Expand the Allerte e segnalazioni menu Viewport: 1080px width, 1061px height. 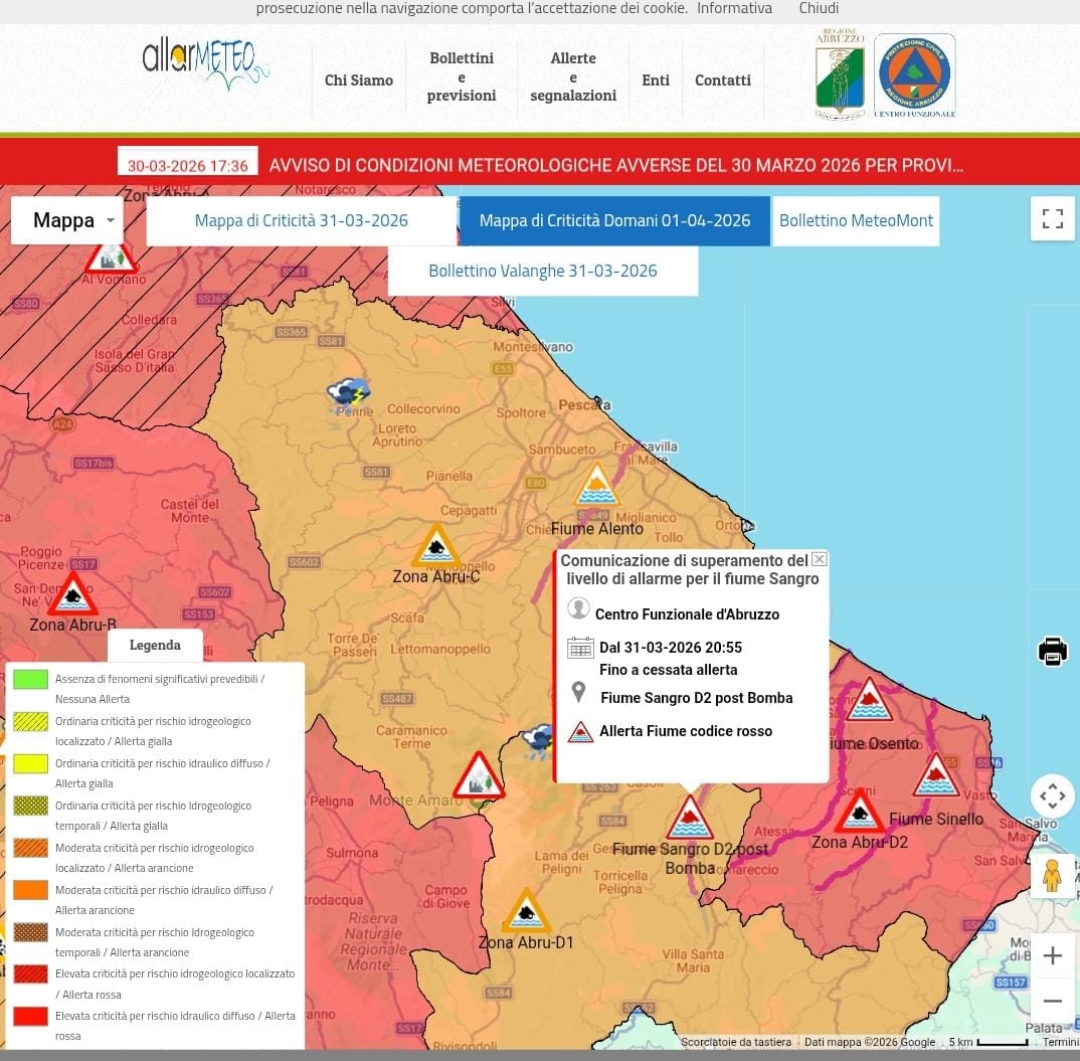[573, 78]
